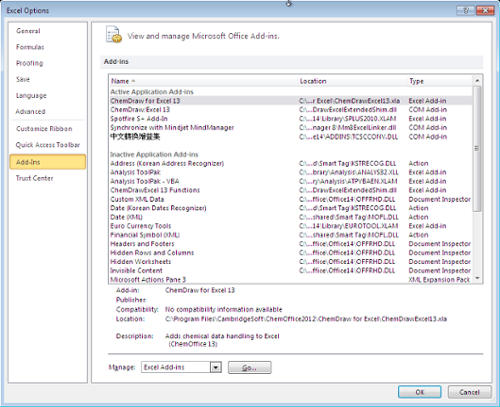The width and height of the screenshot is (500, 407).
Task: Click the add-in location path text
Action: (x=306, y=319)
